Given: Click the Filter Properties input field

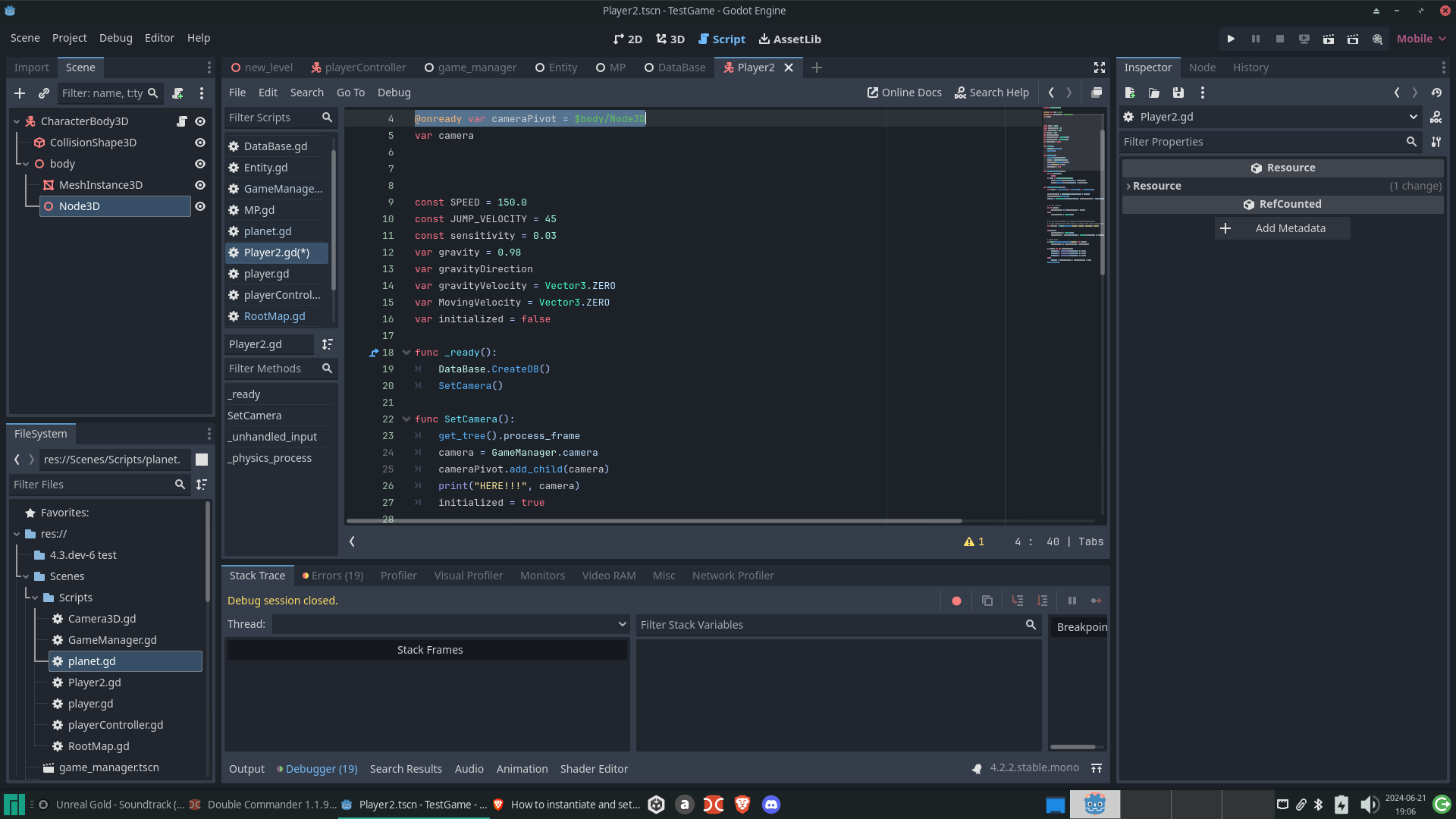Looking at the screenshot, I should tap(1262, 142).
